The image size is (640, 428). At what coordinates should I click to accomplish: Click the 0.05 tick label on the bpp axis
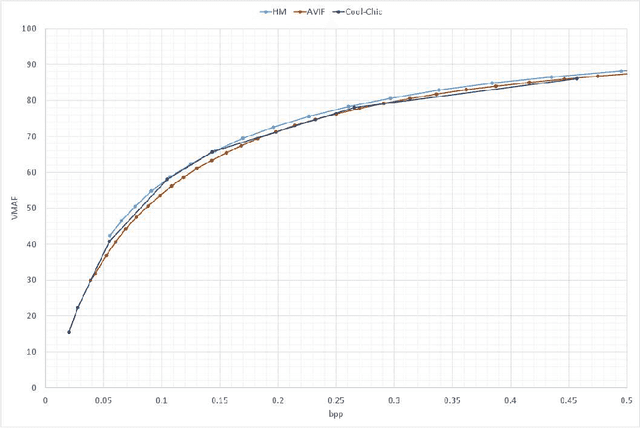click(x=103, y=399)
